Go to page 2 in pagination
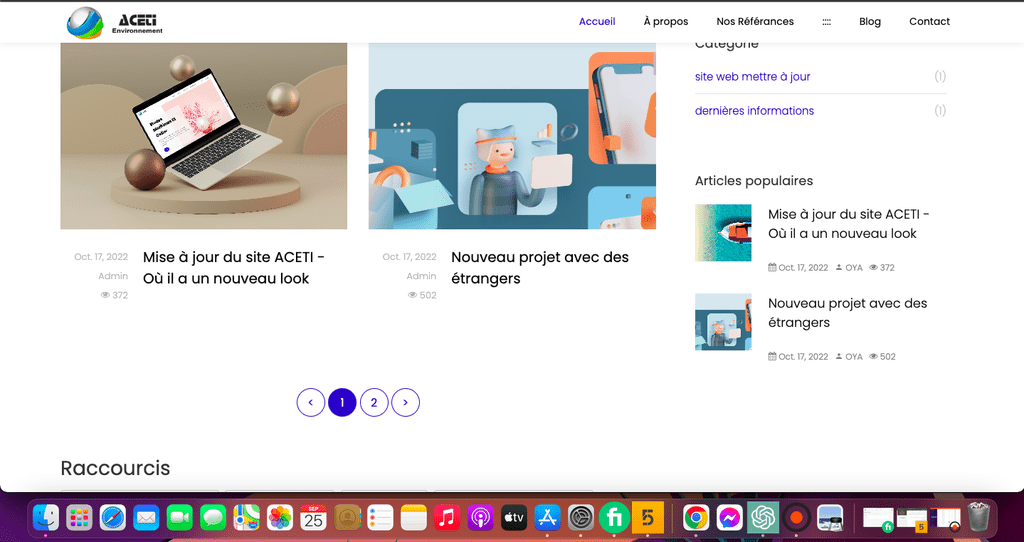This screenshot has width=1024, height=542. pos(374,402)
